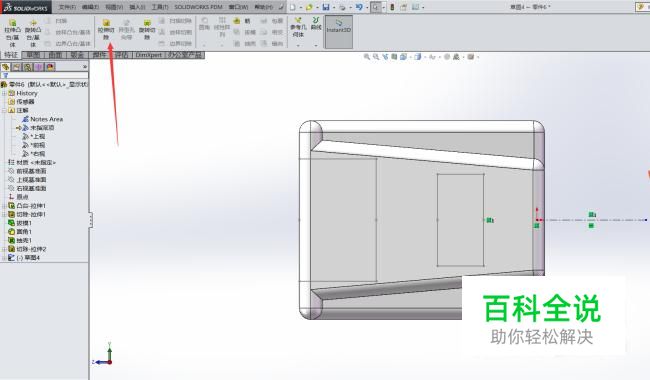Image resolution: width=650 pixels, height=380 pixels.
Task: Collapse the Annotations folder node
Action: click(4, 110)
